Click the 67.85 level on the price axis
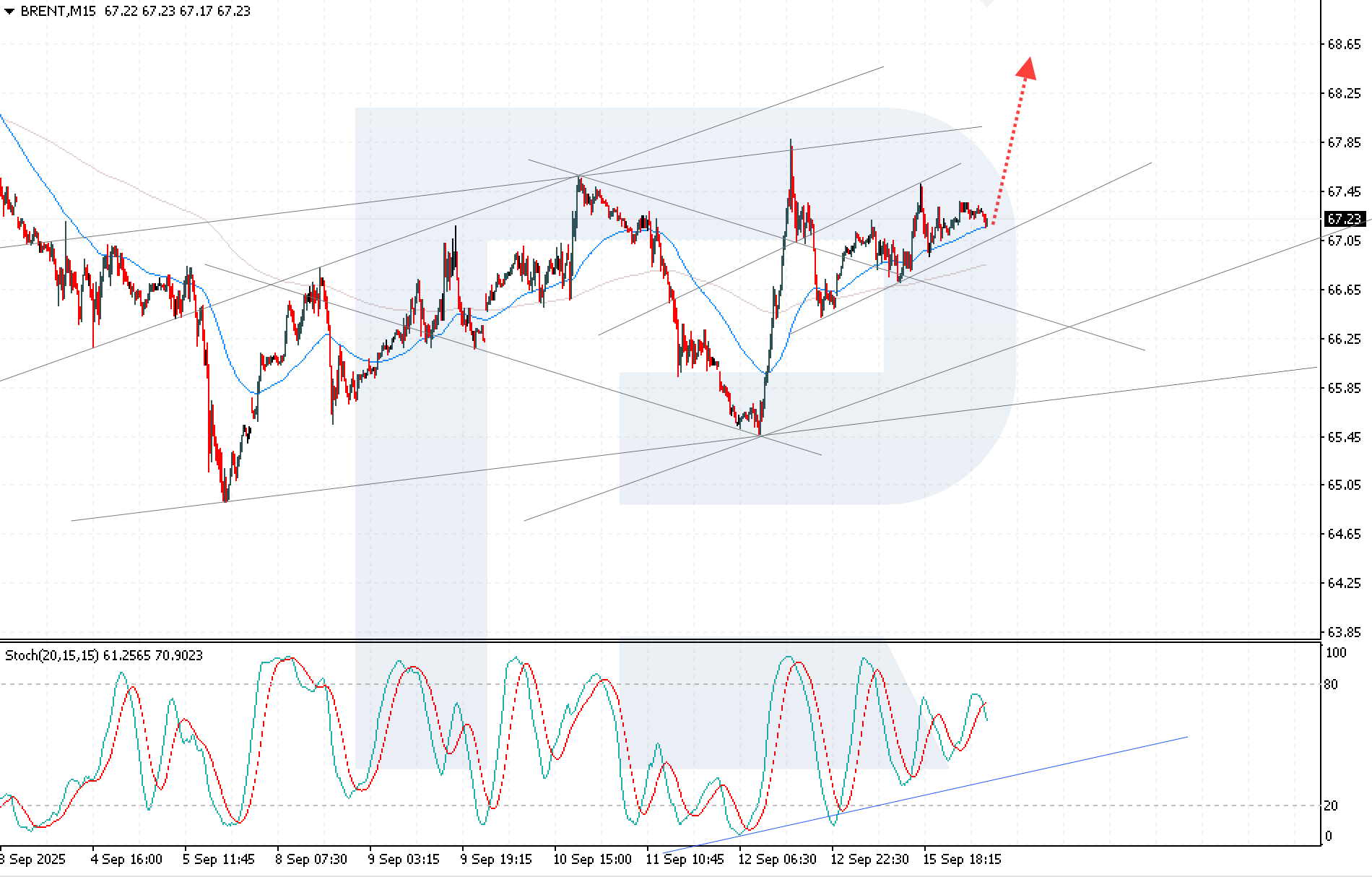Viewport: 1372px width, 877px height. click(x=1344, y=143)
